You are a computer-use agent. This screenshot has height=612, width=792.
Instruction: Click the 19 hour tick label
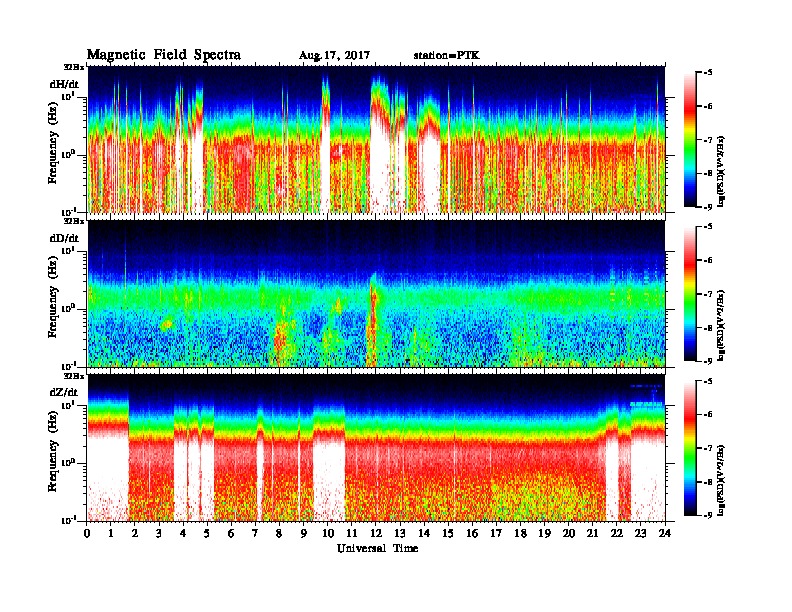click(x=544, y=534)
